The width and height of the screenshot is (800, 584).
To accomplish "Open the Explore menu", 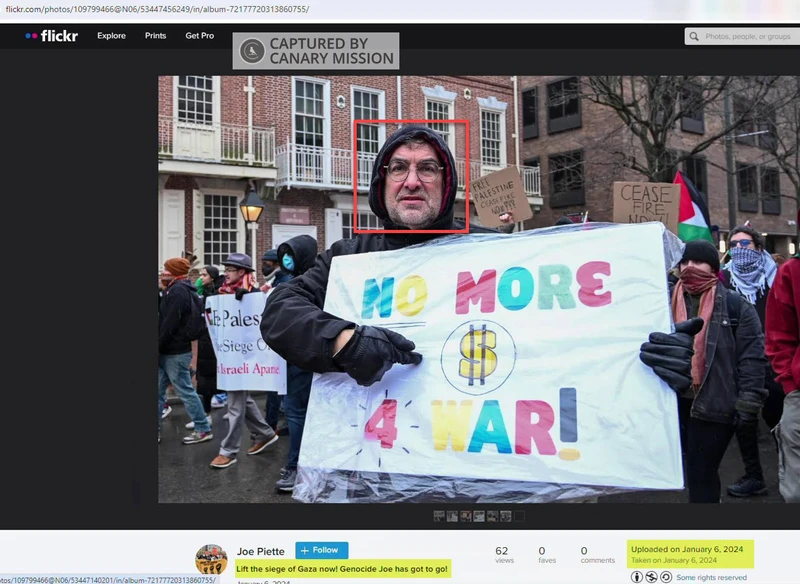I will [x=111, y=36].
